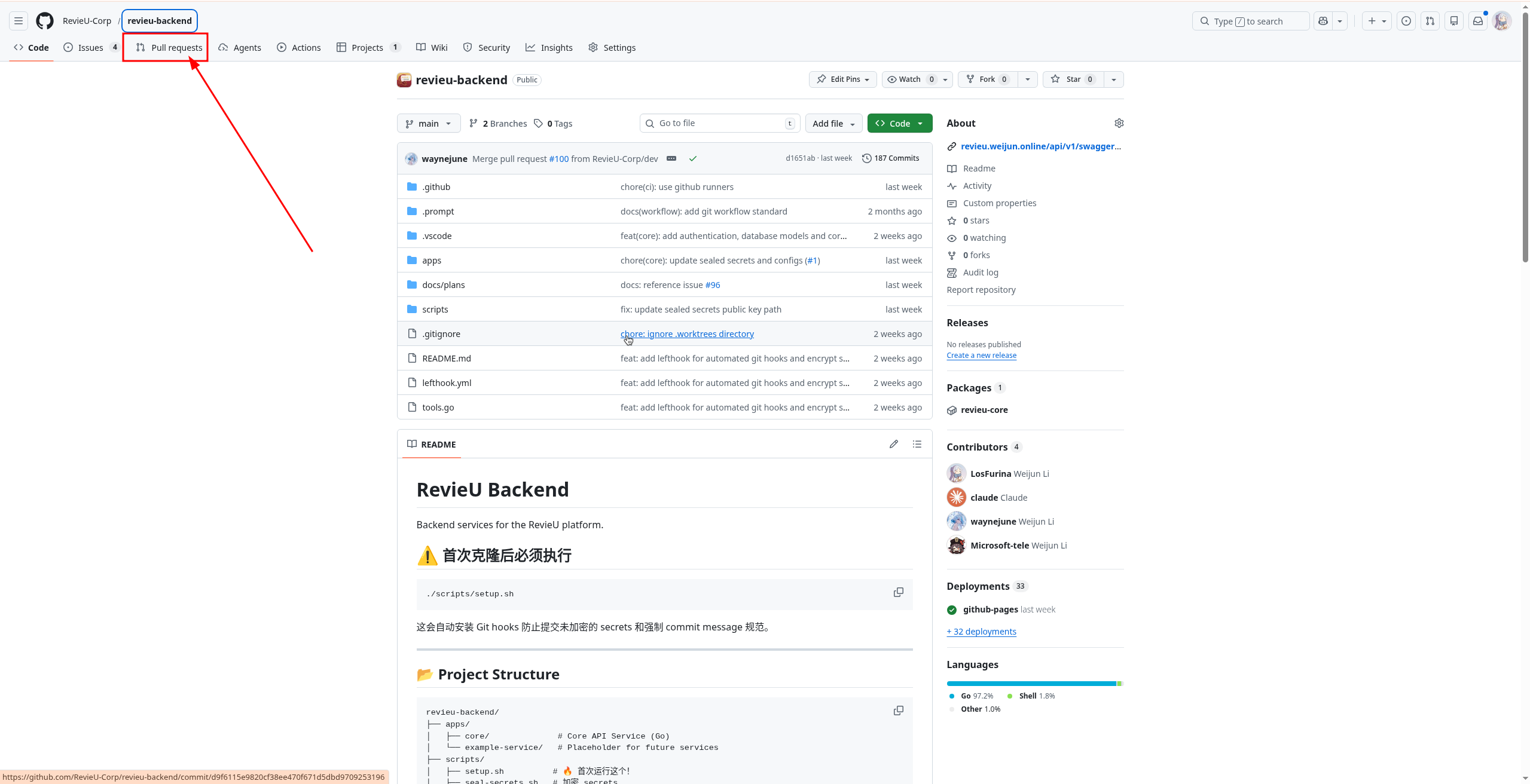Screen dimensions: 1530x784
Task: View the 187 commits history
Action: coord(890,158)
